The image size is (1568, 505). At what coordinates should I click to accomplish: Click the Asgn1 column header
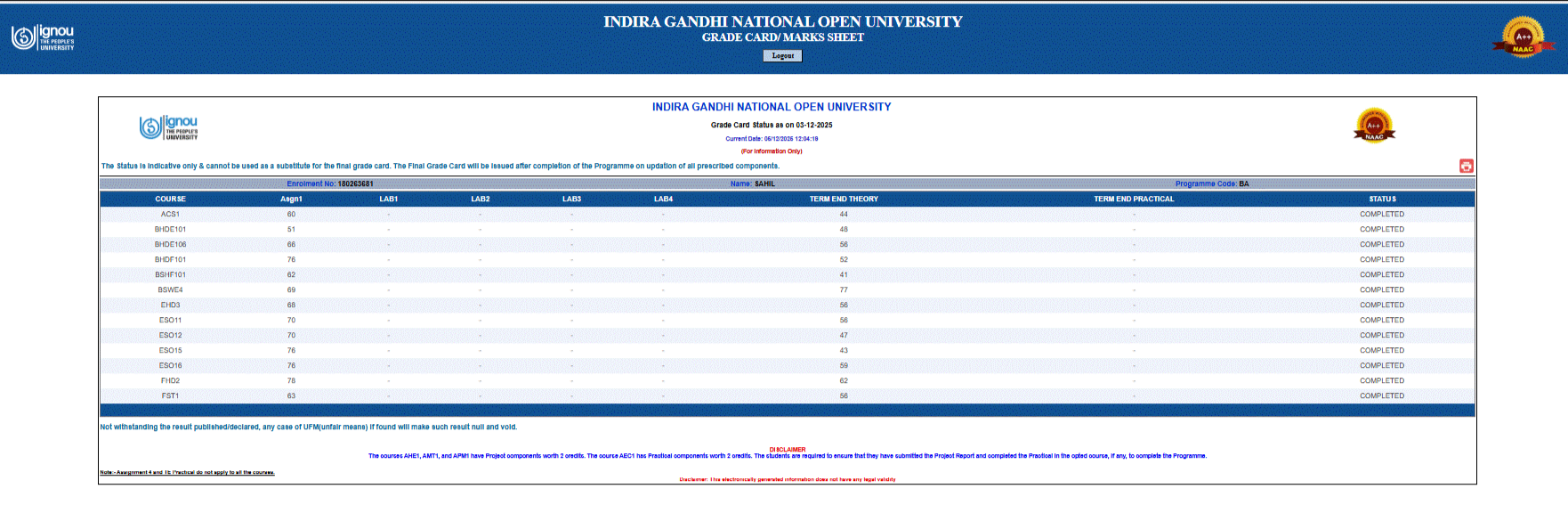291,199
